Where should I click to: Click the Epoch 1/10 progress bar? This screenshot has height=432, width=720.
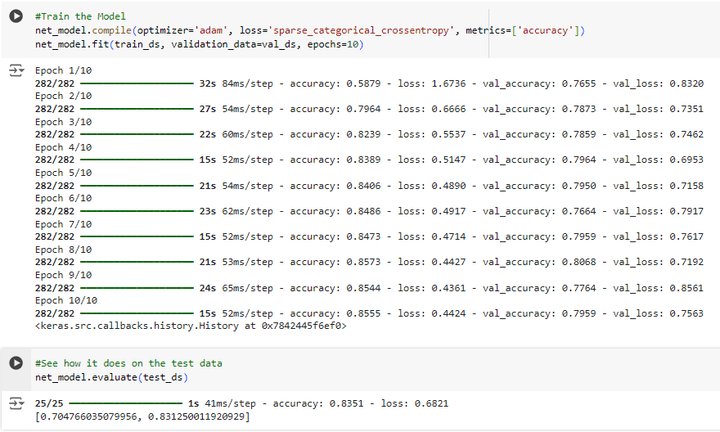tap(136, 84)
